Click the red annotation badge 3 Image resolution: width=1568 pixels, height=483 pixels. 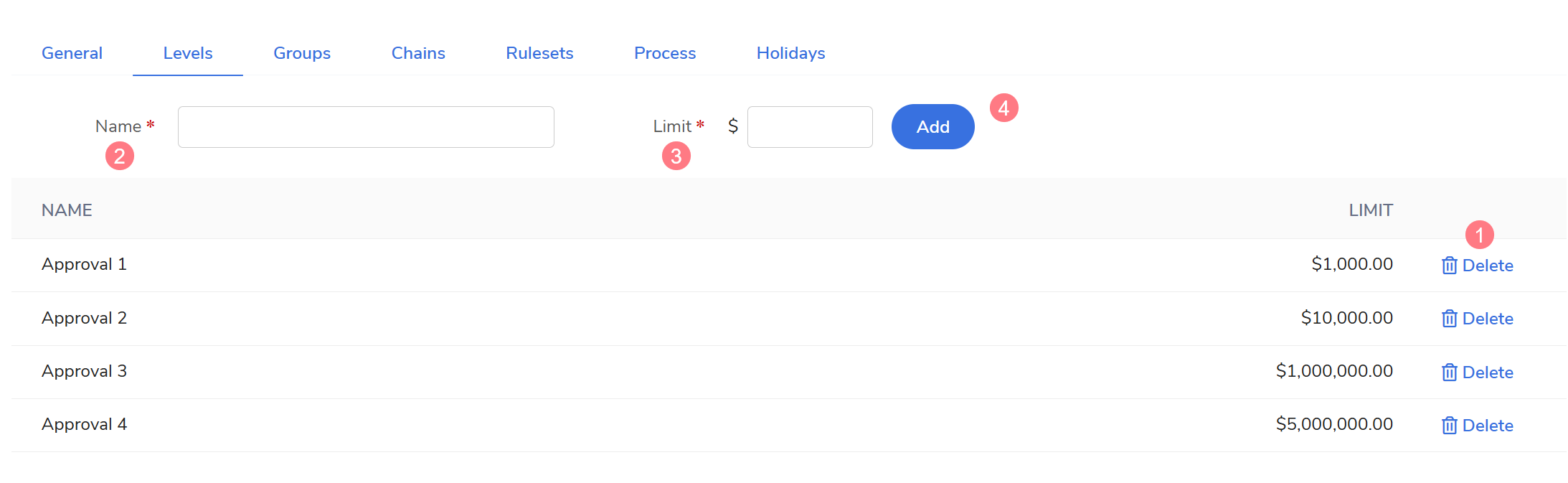pyautogui.click(x=676, y=156)
